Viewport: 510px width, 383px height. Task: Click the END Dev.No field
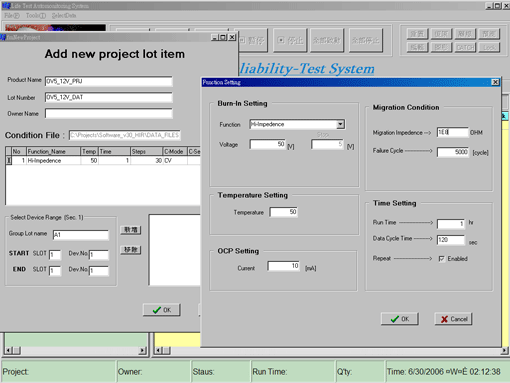coord(99,271)
